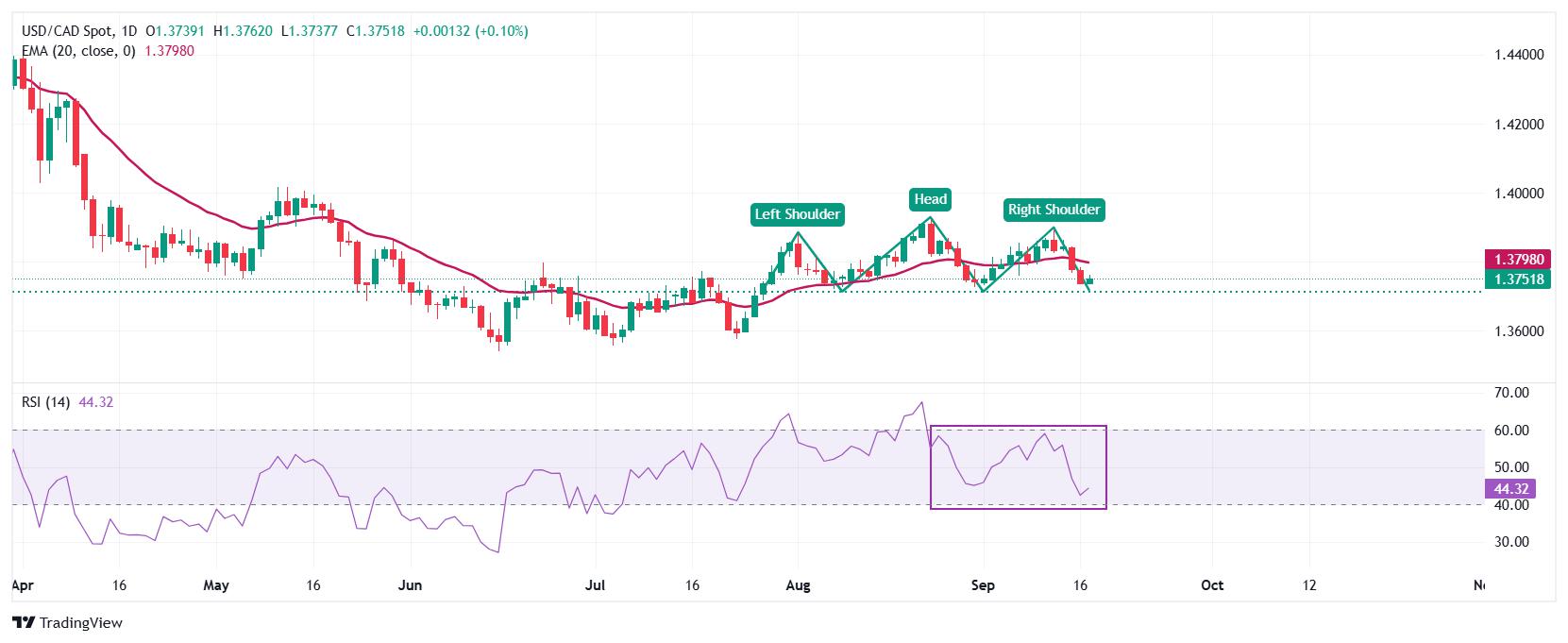Click the close price C1.37518 value
1568x643 pixels.
tap(375, 31)
